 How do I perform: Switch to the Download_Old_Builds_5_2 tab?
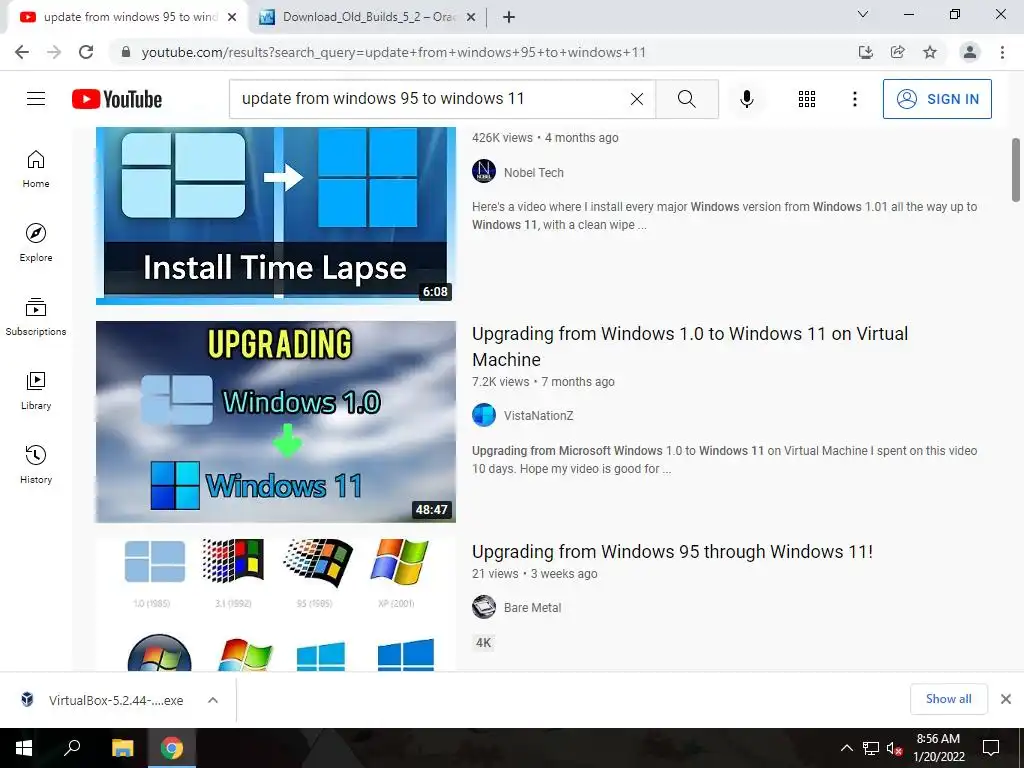coord(368,17)
